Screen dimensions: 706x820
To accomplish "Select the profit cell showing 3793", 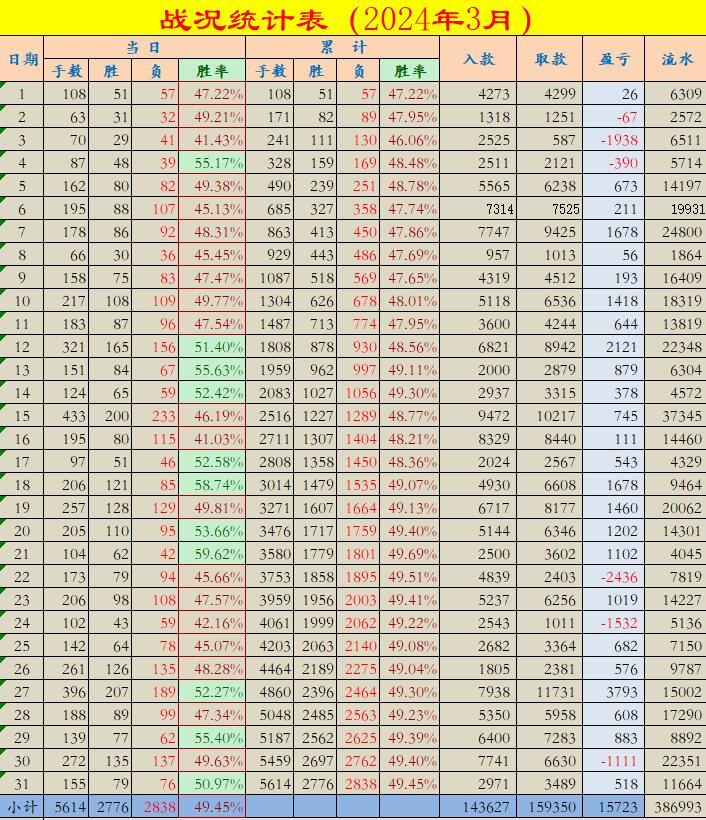I will click(613, 692).
